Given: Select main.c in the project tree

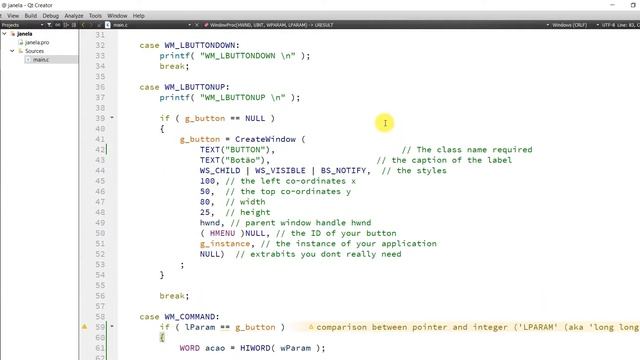Looking at the screenshot, I should click(41, 60).
